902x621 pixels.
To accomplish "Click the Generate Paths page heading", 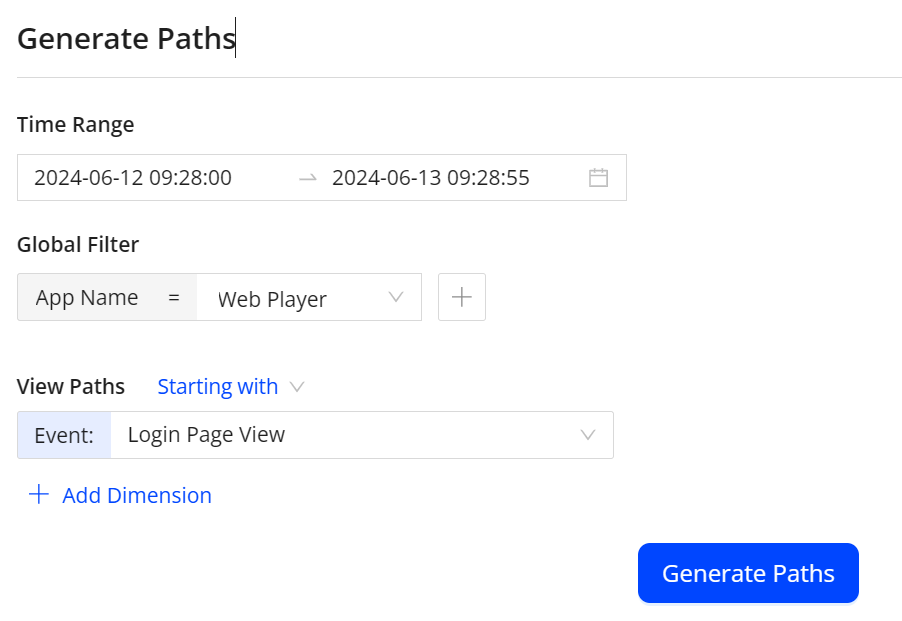I will tap(126, 39).
